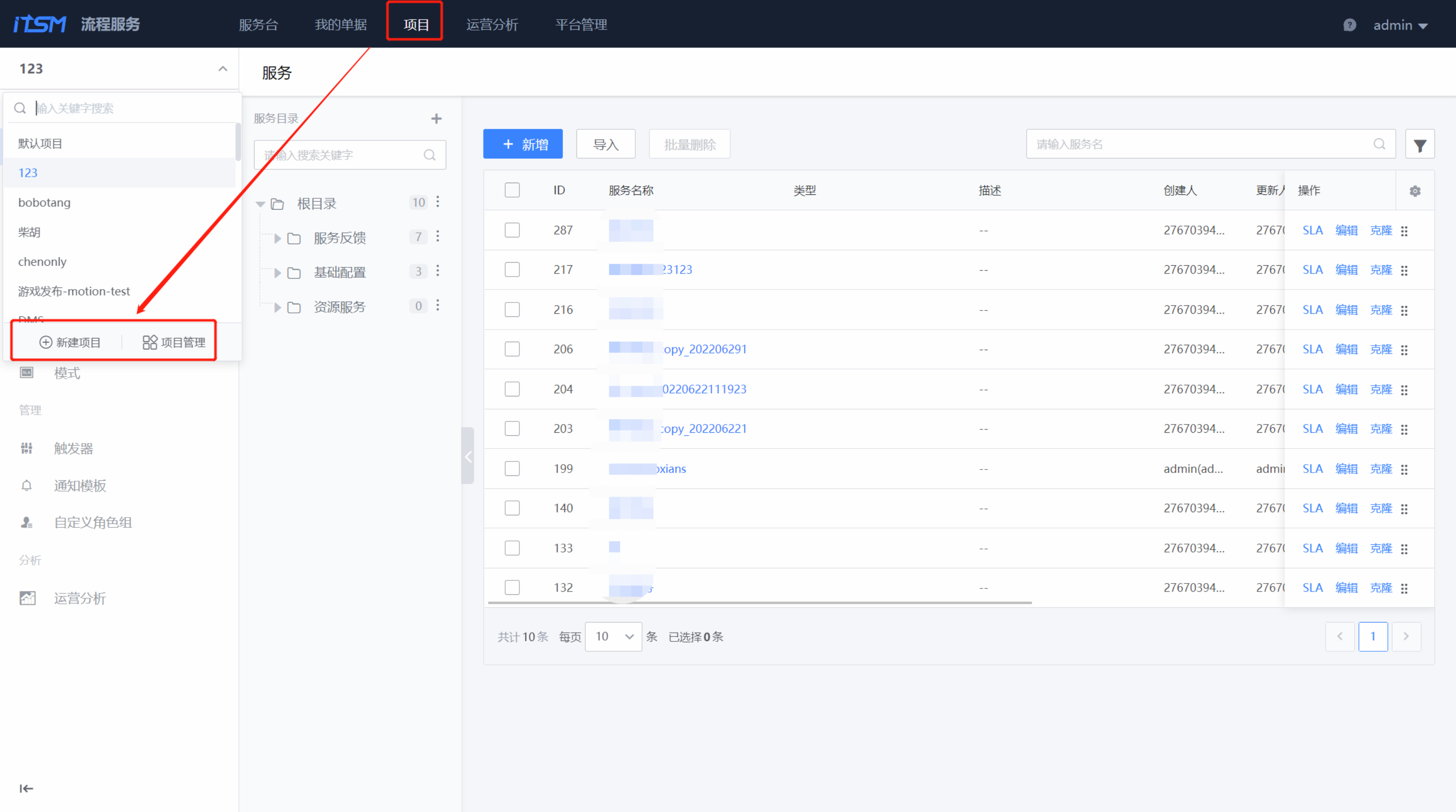Expand the 服务反馈 folder
This screenshot has width=1456, height=812.
pos(277,238)
